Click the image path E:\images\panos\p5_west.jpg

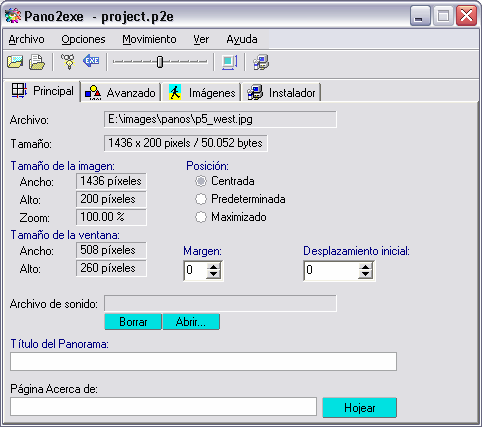[x=220, y=119]
